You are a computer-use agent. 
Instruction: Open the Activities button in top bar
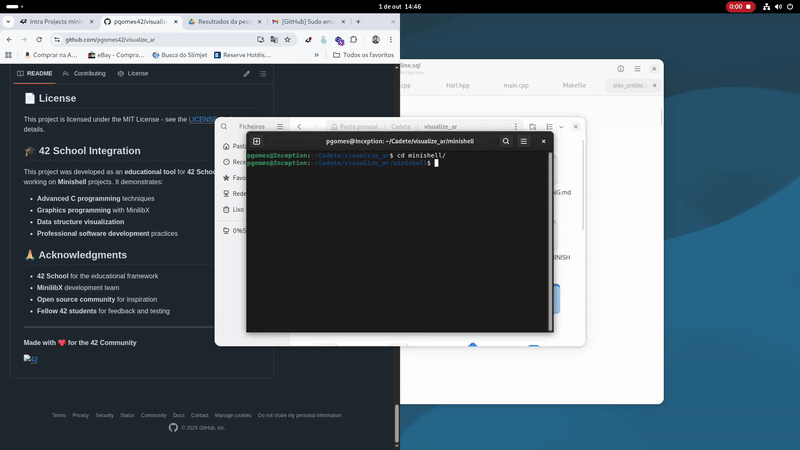[x=14, y=7]
